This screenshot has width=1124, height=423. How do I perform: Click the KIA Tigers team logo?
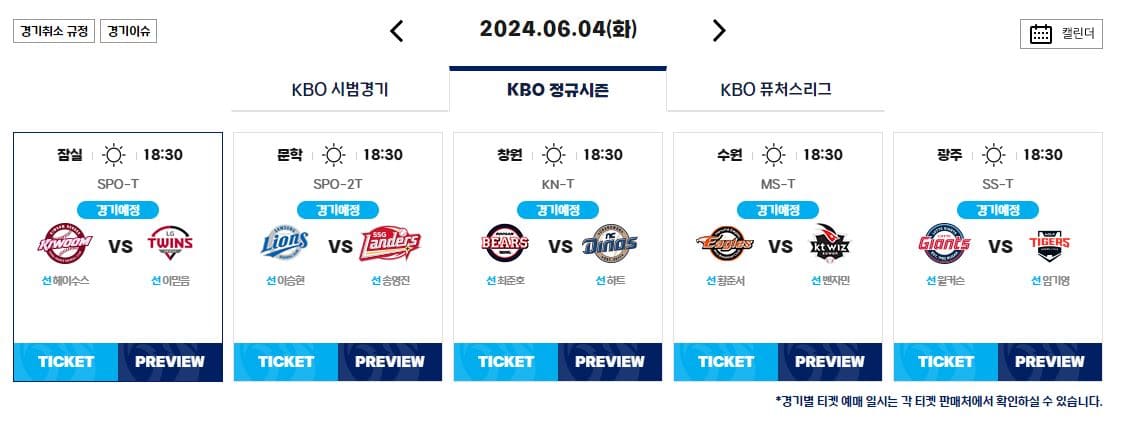click(1050, 244)
